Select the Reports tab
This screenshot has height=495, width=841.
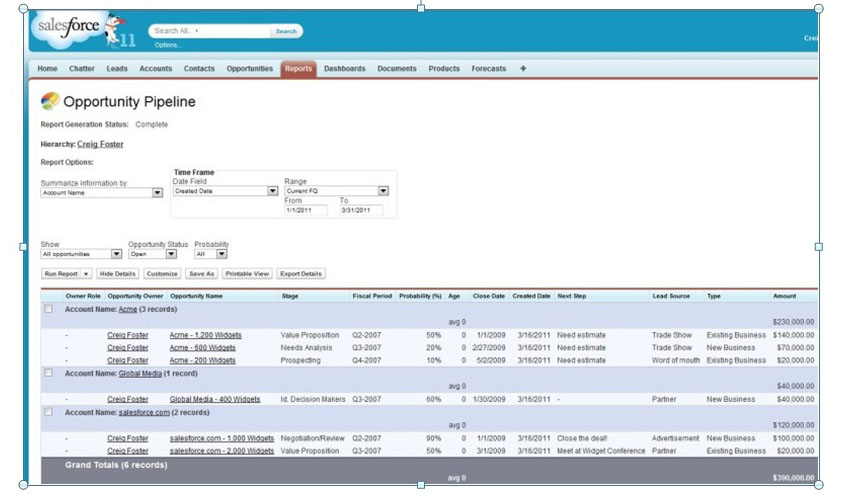(298, 69)
